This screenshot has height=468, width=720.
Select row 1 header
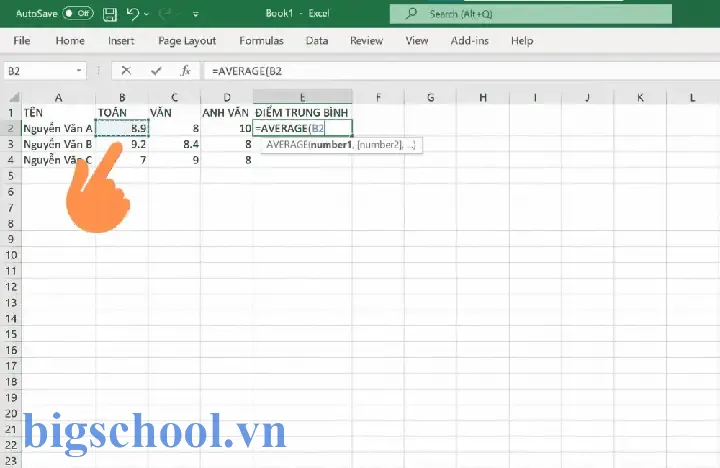(11, 113)
